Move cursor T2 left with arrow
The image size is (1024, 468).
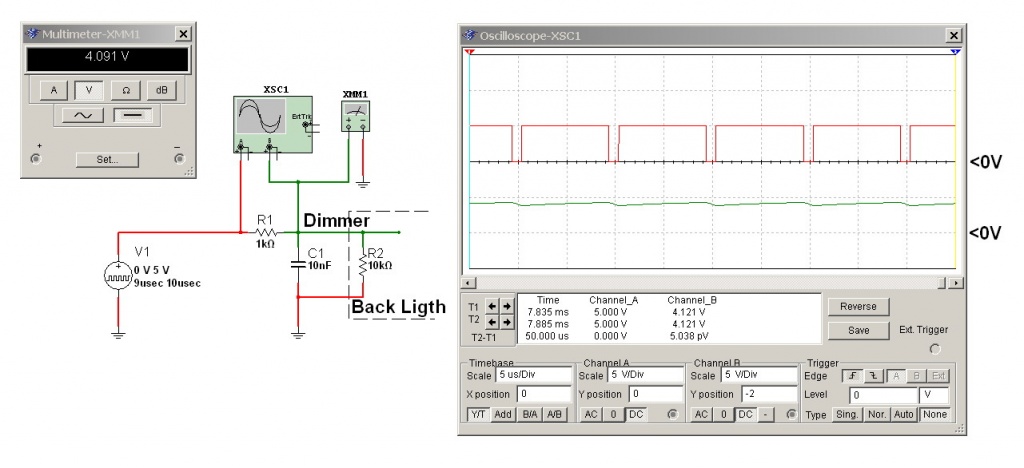(x=491, y=322)
